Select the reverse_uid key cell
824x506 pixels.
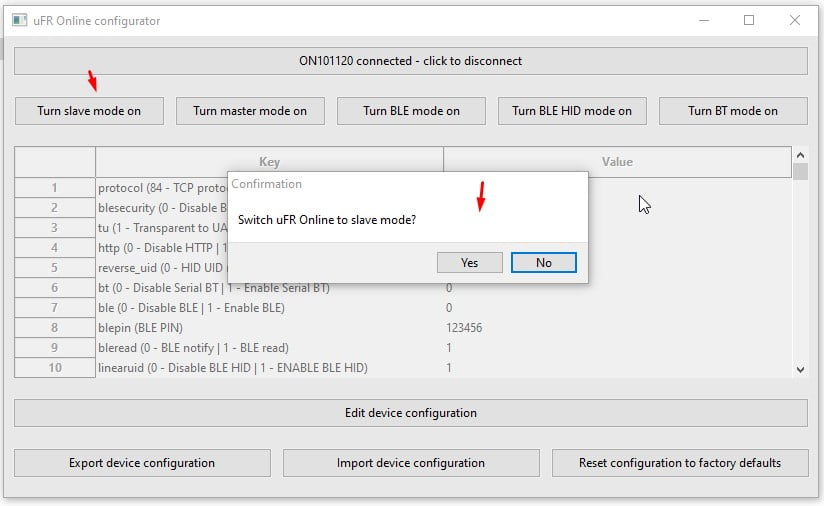162,268
